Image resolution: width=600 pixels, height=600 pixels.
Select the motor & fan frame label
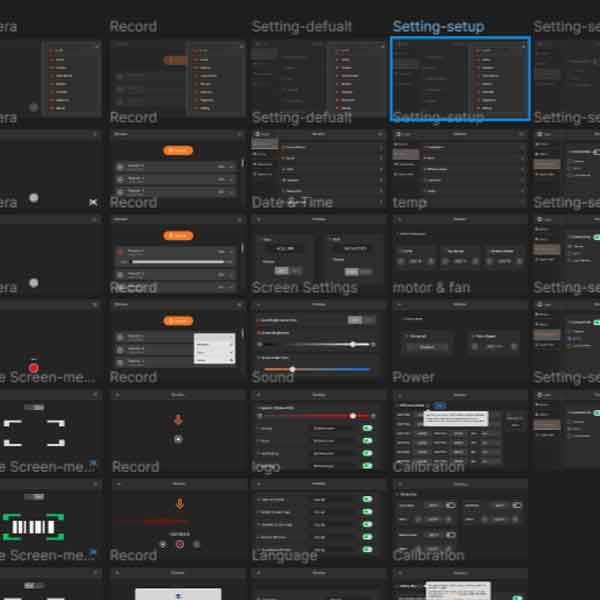click(x=431, y=287)
